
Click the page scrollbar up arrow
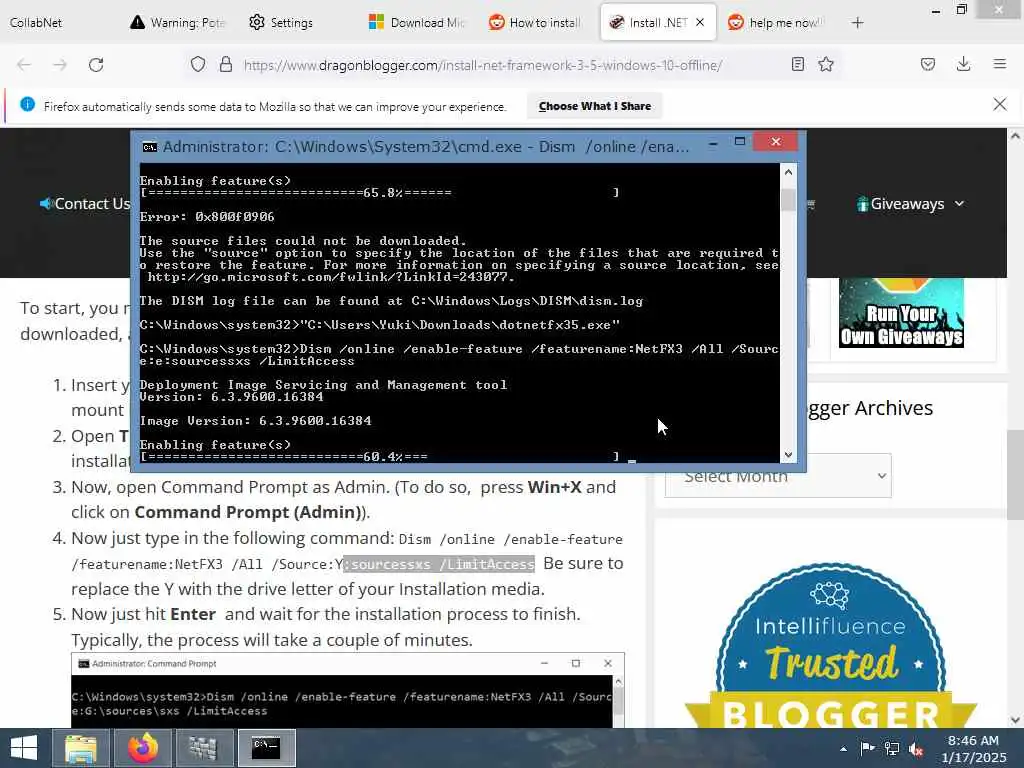(1015, 136)
